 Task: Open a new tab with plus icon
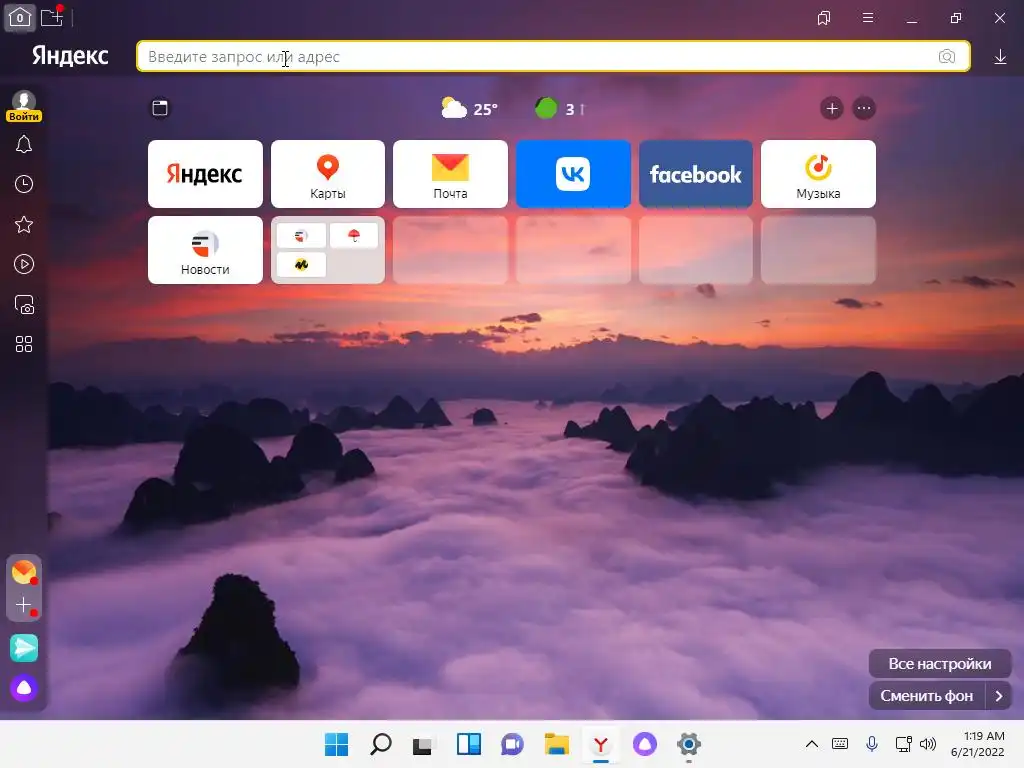(x=52, y=17)
